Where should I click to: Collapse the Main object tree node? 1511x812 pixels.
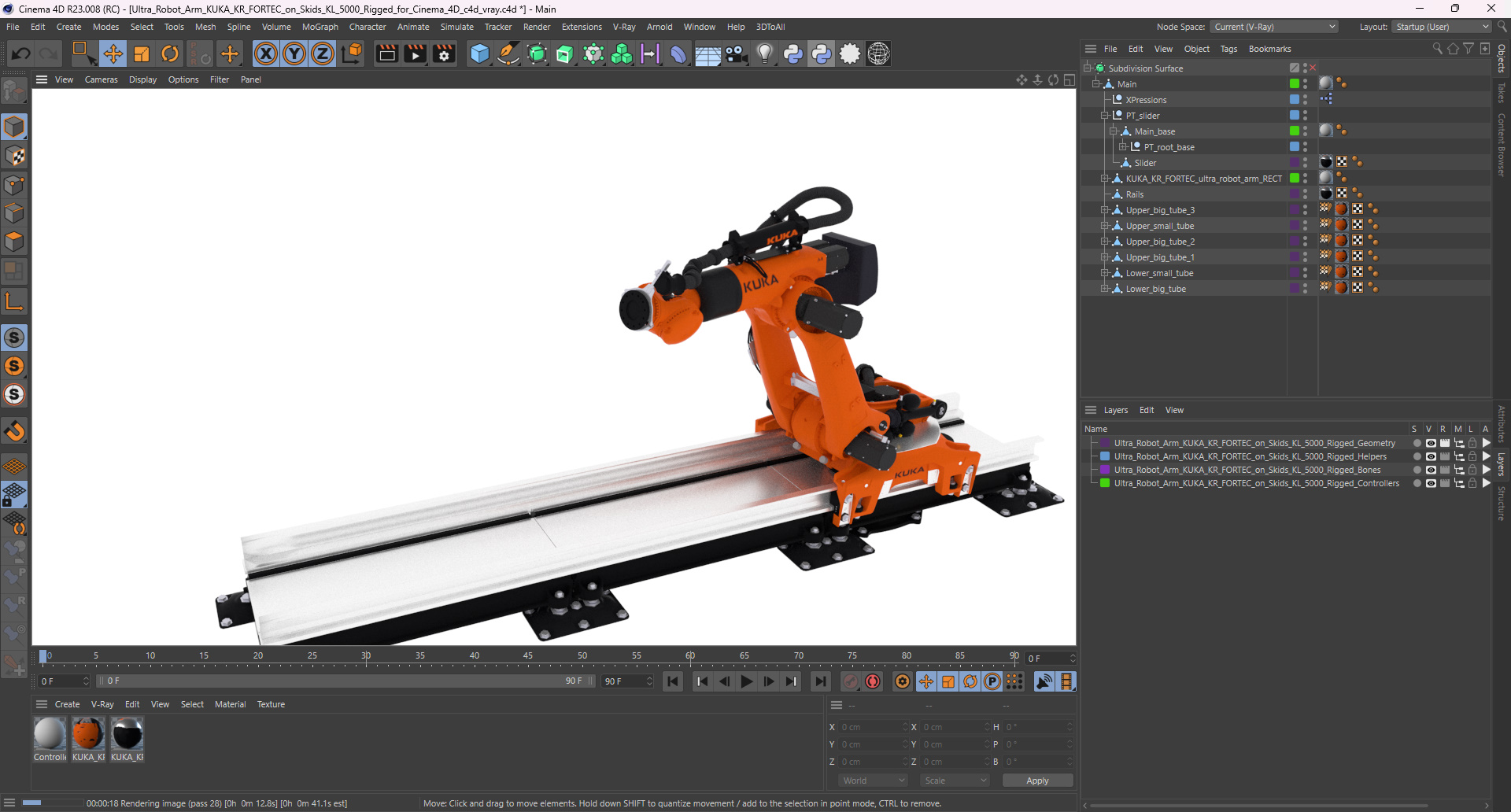(1095, 84)
